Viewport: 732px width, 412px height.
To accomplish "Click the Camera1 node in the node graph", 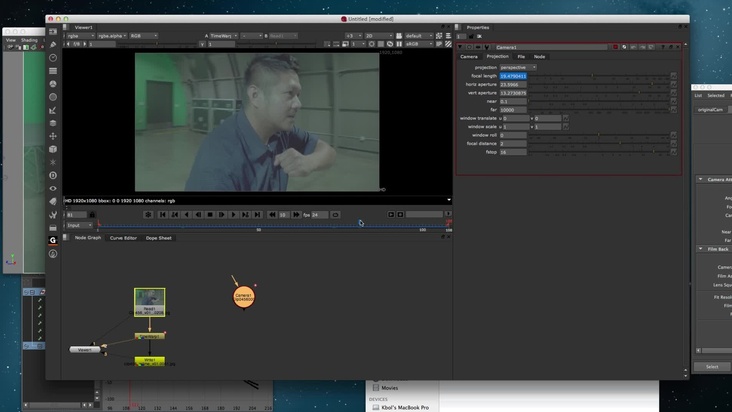I will (244, 297).
